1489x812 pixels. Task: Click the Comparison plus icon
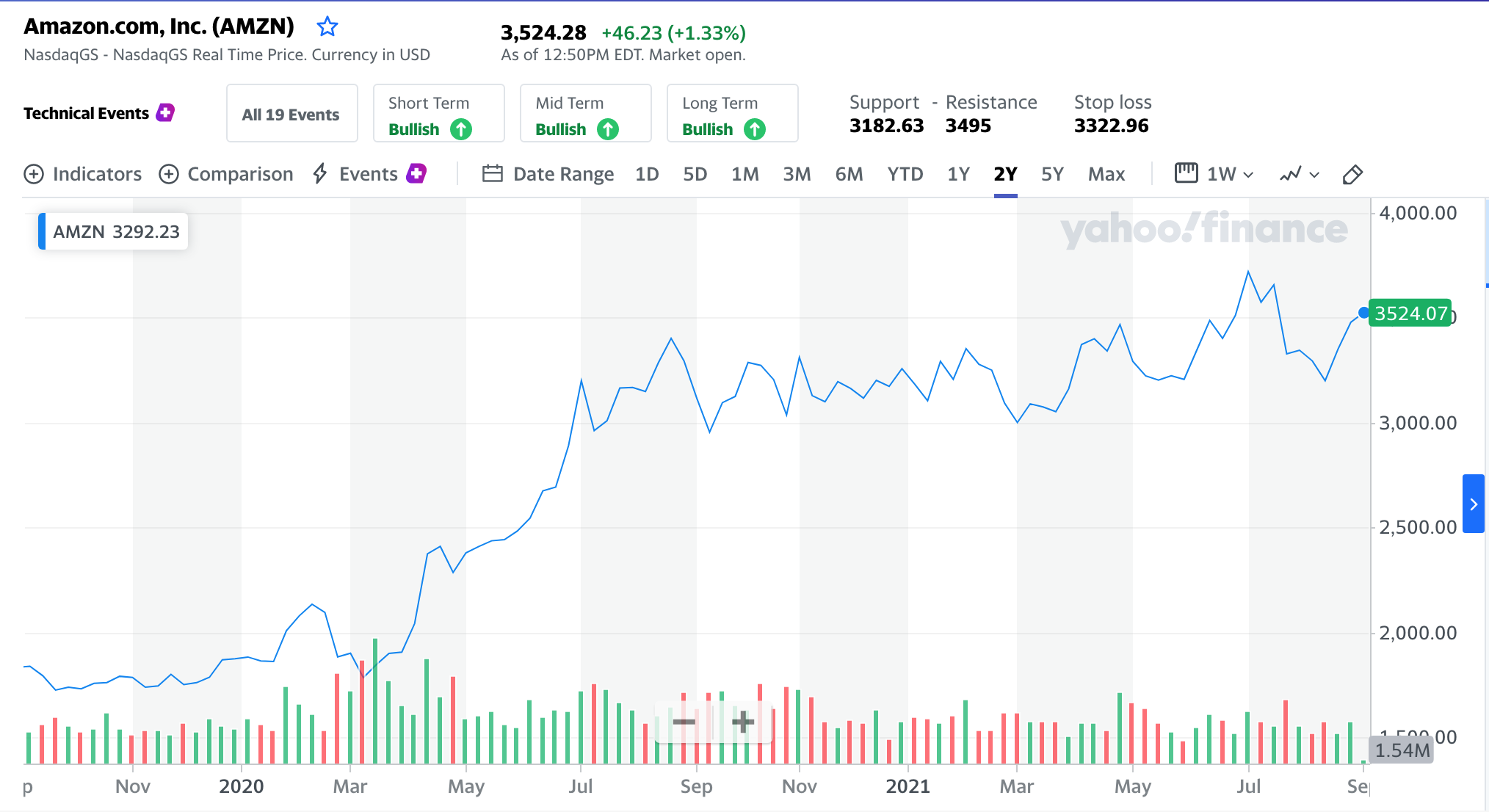(x=169, y=174)
